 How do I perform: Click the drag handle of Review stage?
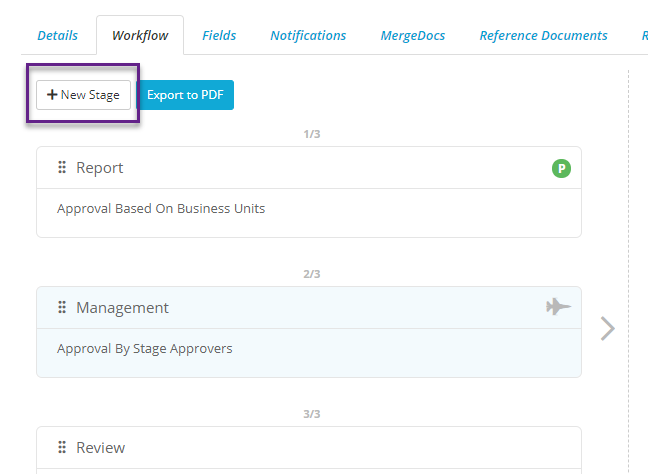[62, 447]
